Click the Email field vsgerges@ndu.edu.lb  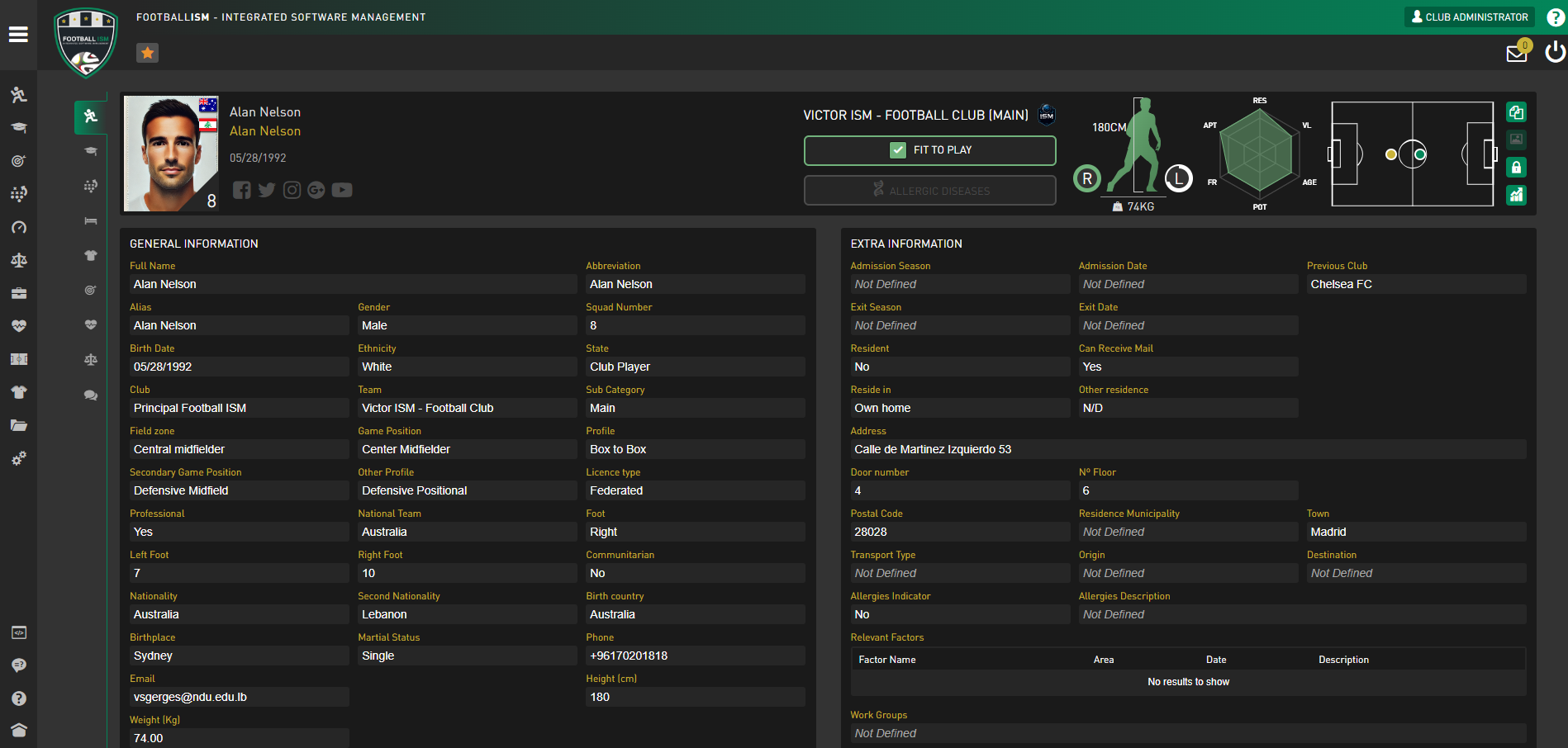239,697
